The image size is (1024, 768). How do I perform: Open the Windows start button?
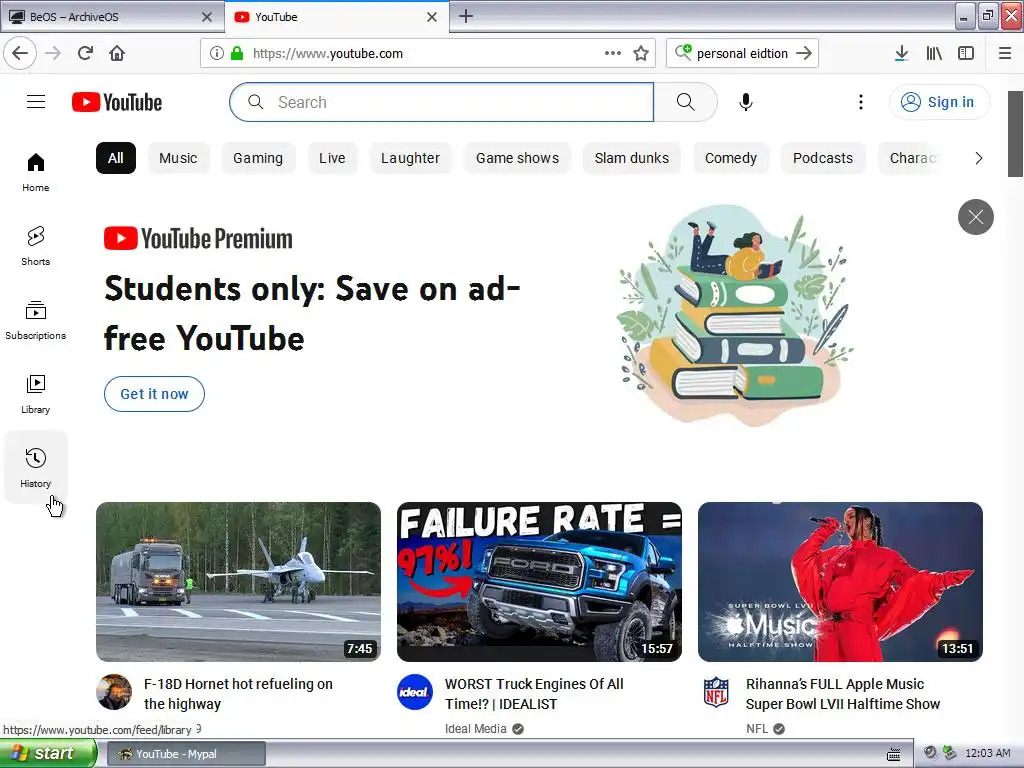tap(48, 754)
